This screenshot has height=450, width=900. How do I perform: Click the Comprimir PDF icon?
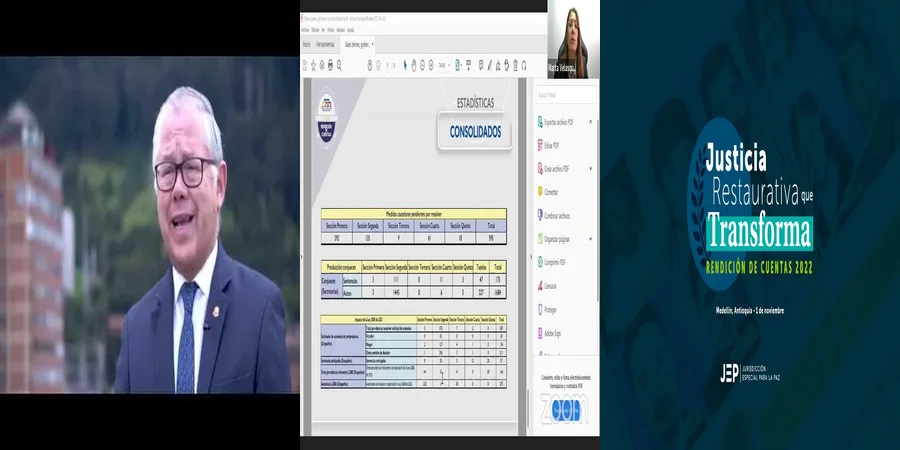[x=540, y=262]
